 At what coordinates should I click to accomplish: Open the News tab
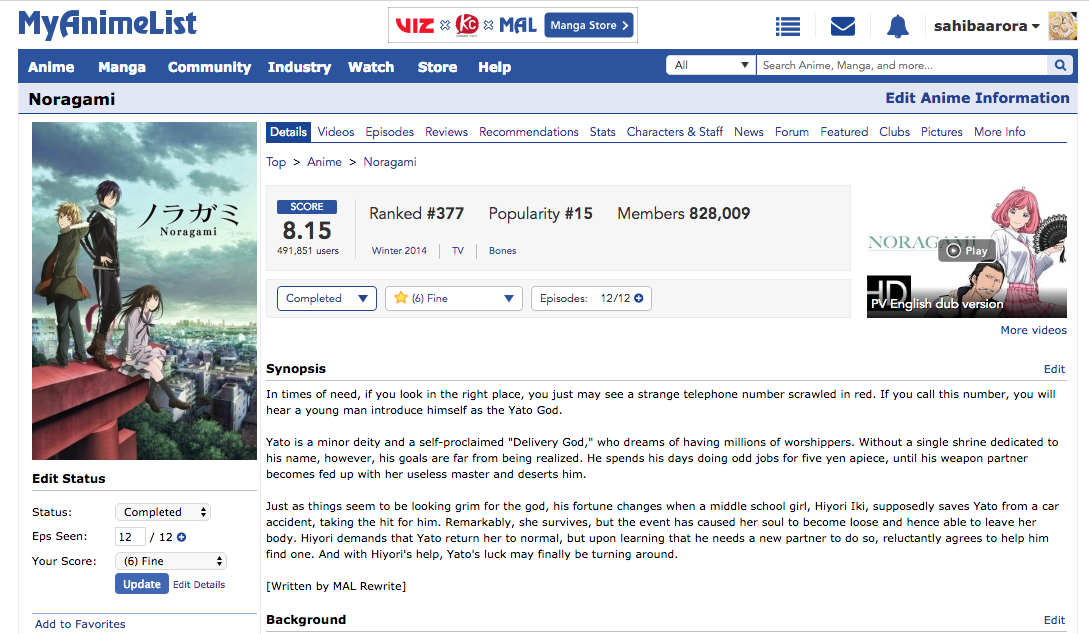(x=749, y=132)
